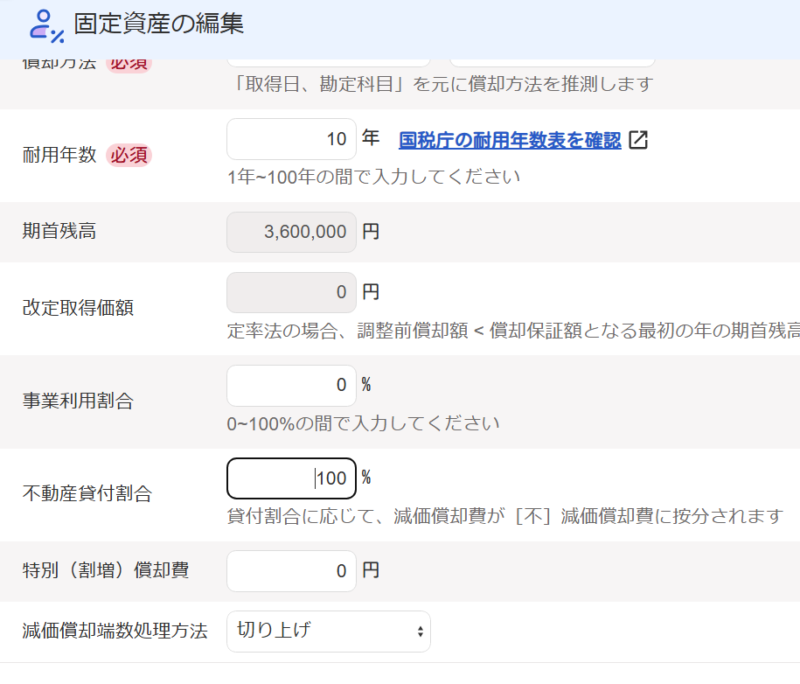This screenshot has height=684, width=800.
Task: Click the 事業利用割合 label text
Action: click(x=77, y=401)
